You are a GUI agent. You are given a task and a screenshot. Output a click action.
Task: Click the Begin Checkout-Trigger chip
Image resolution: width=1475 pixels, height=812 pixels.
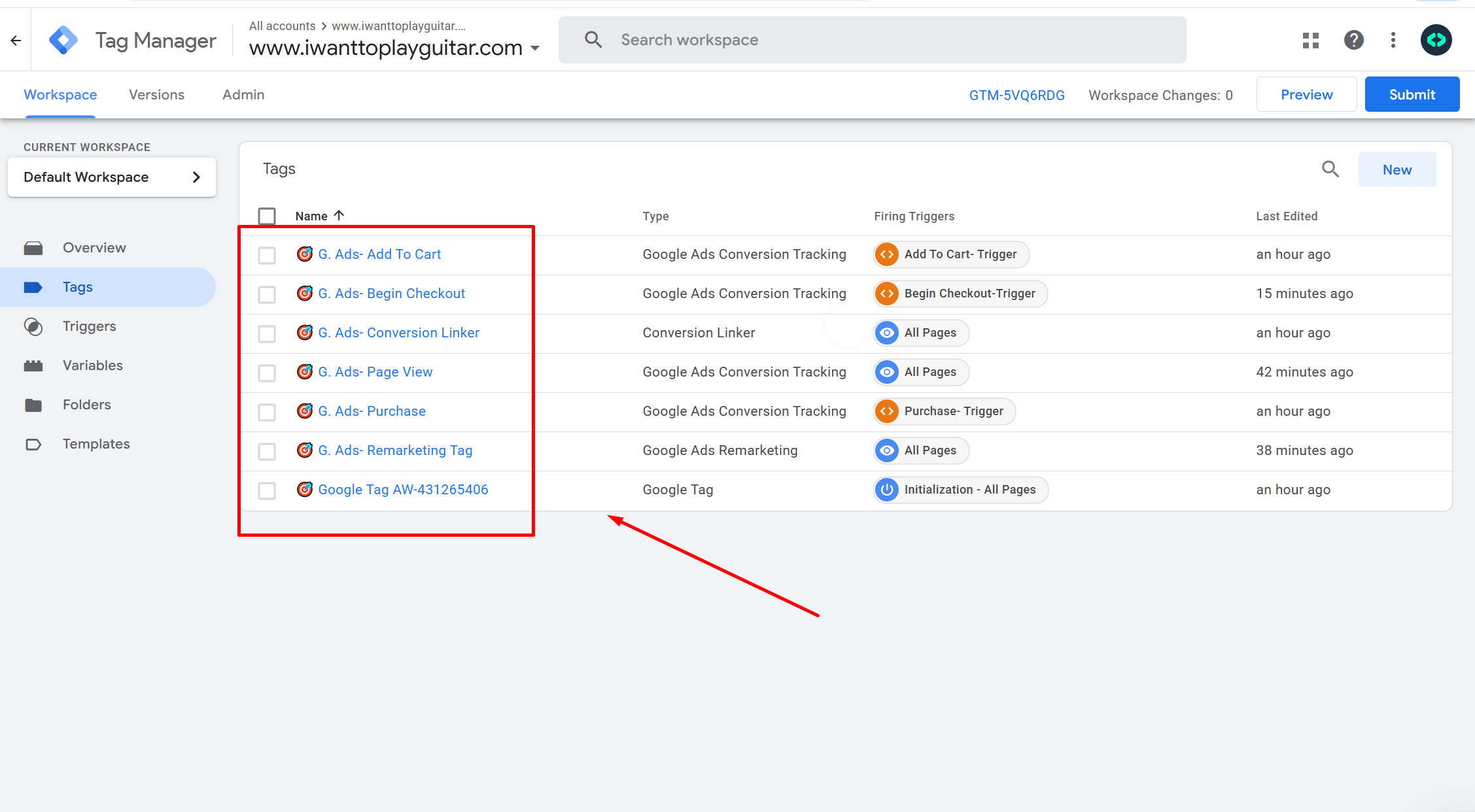click(x=960, y=294)
